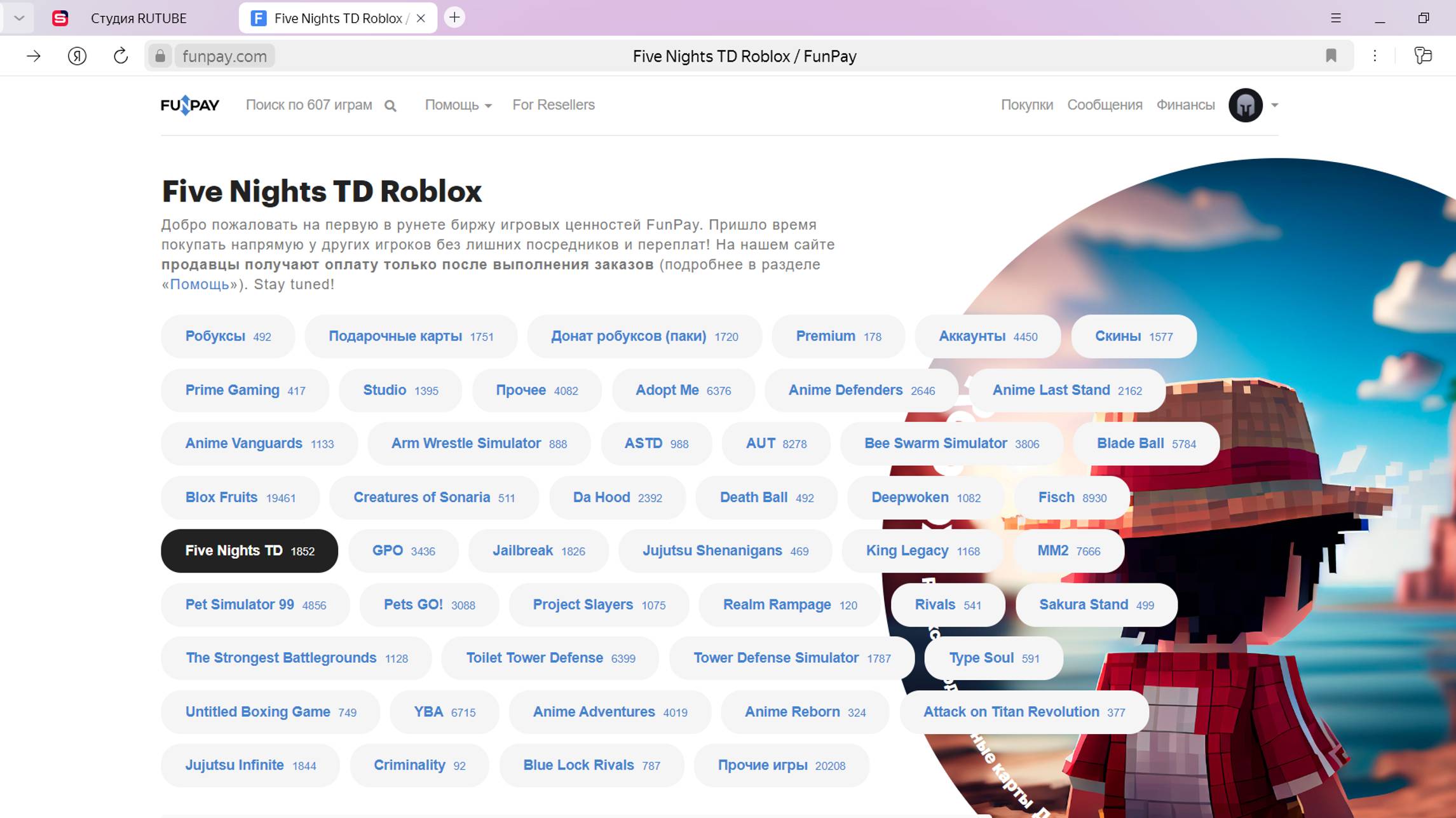Click the funpay.com address field
Image resolution: width=1456 pixels, height=818 pixels.
[x=224, y=56]
